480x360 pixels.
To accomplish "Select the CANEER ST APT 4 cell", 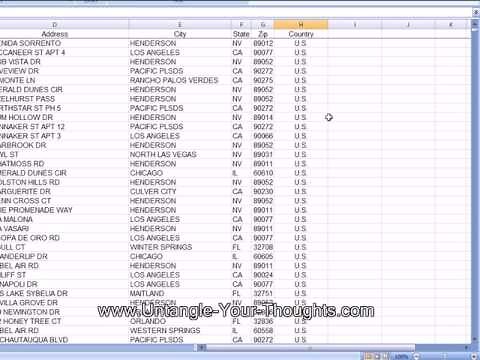I will 64,53.
